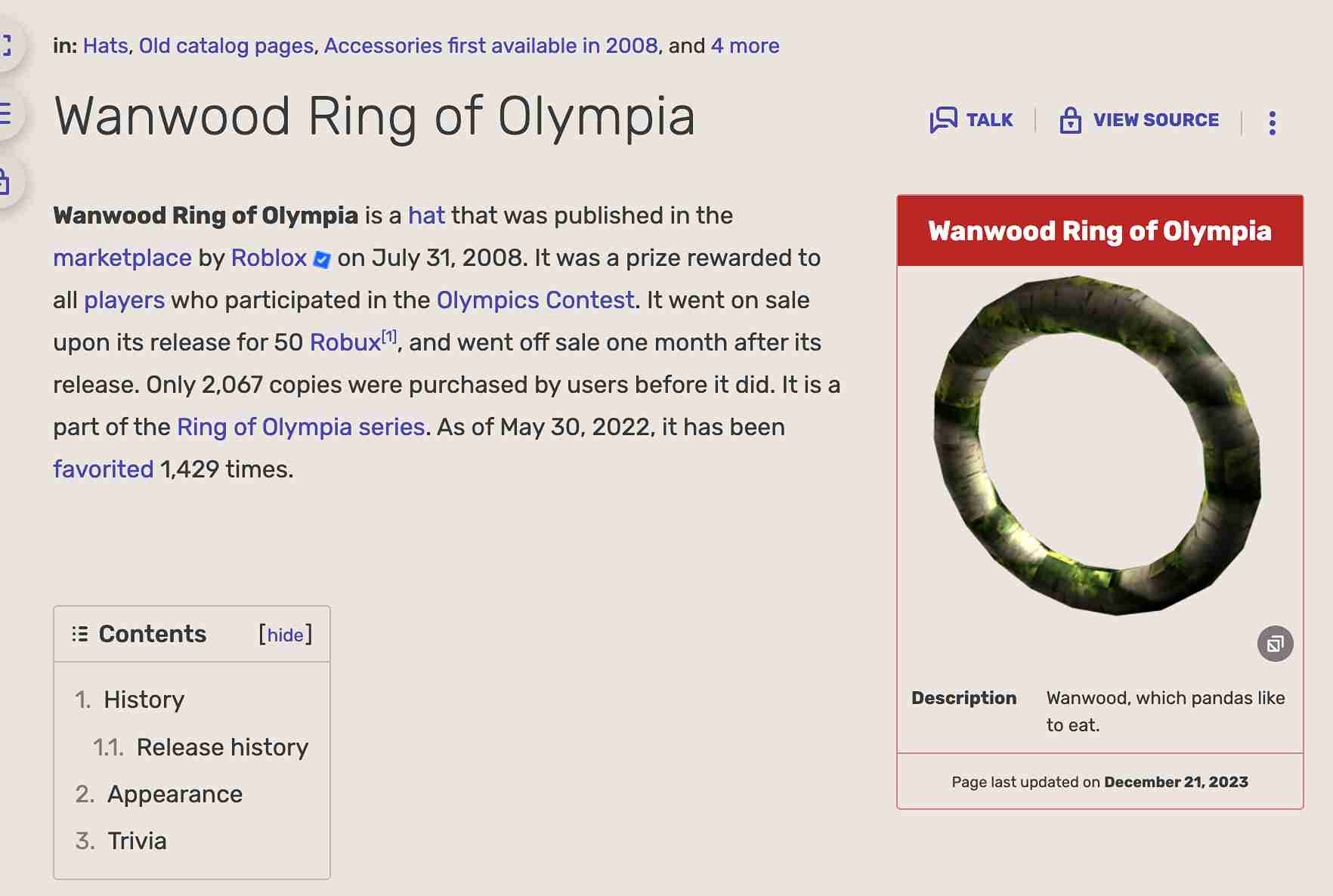Open the Olympics Contest link
Viewport: 1333px width, 896px height.
(535, 300)
